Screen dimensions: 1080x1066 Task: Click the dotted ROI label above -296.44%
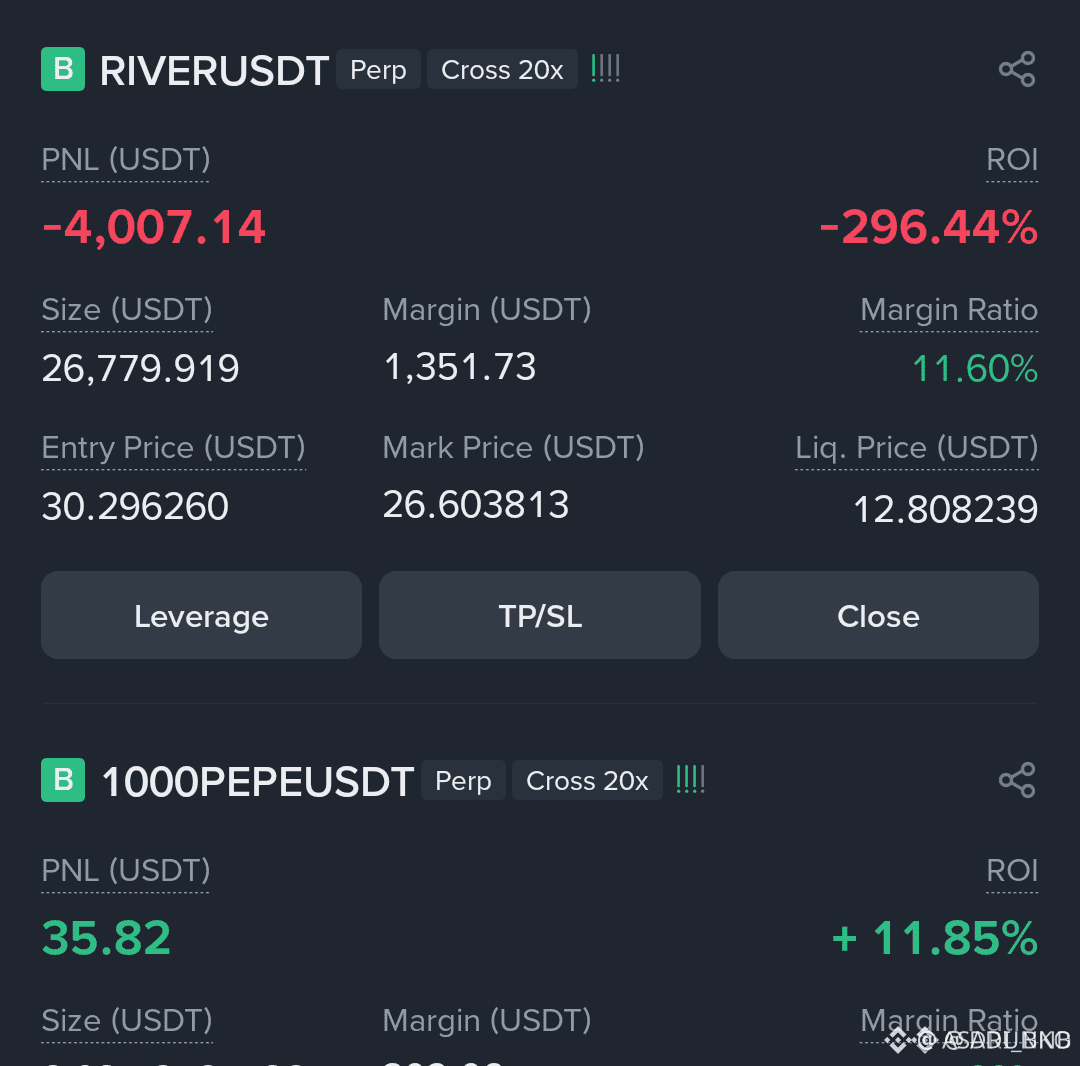coord(1012,160)
